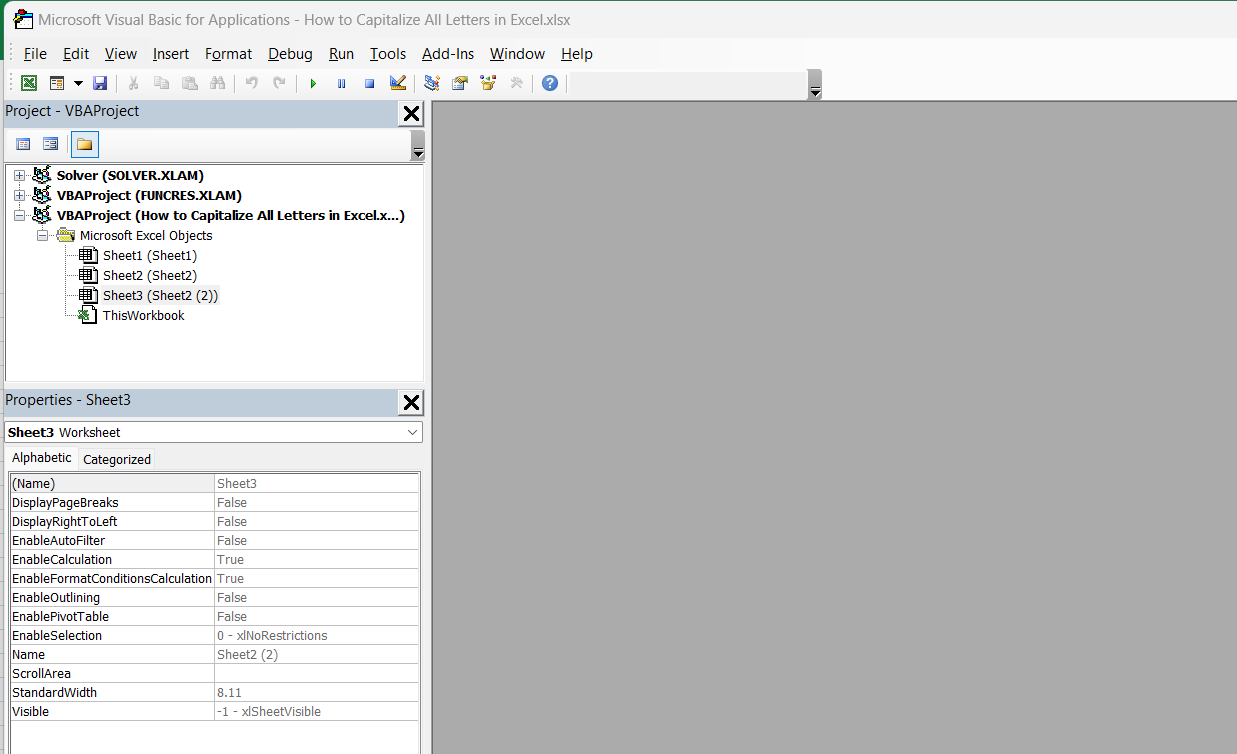Click the blue Help question mark icon
Screen dimensions: 1237x754
pyautogui.click(x=549, y=83)
